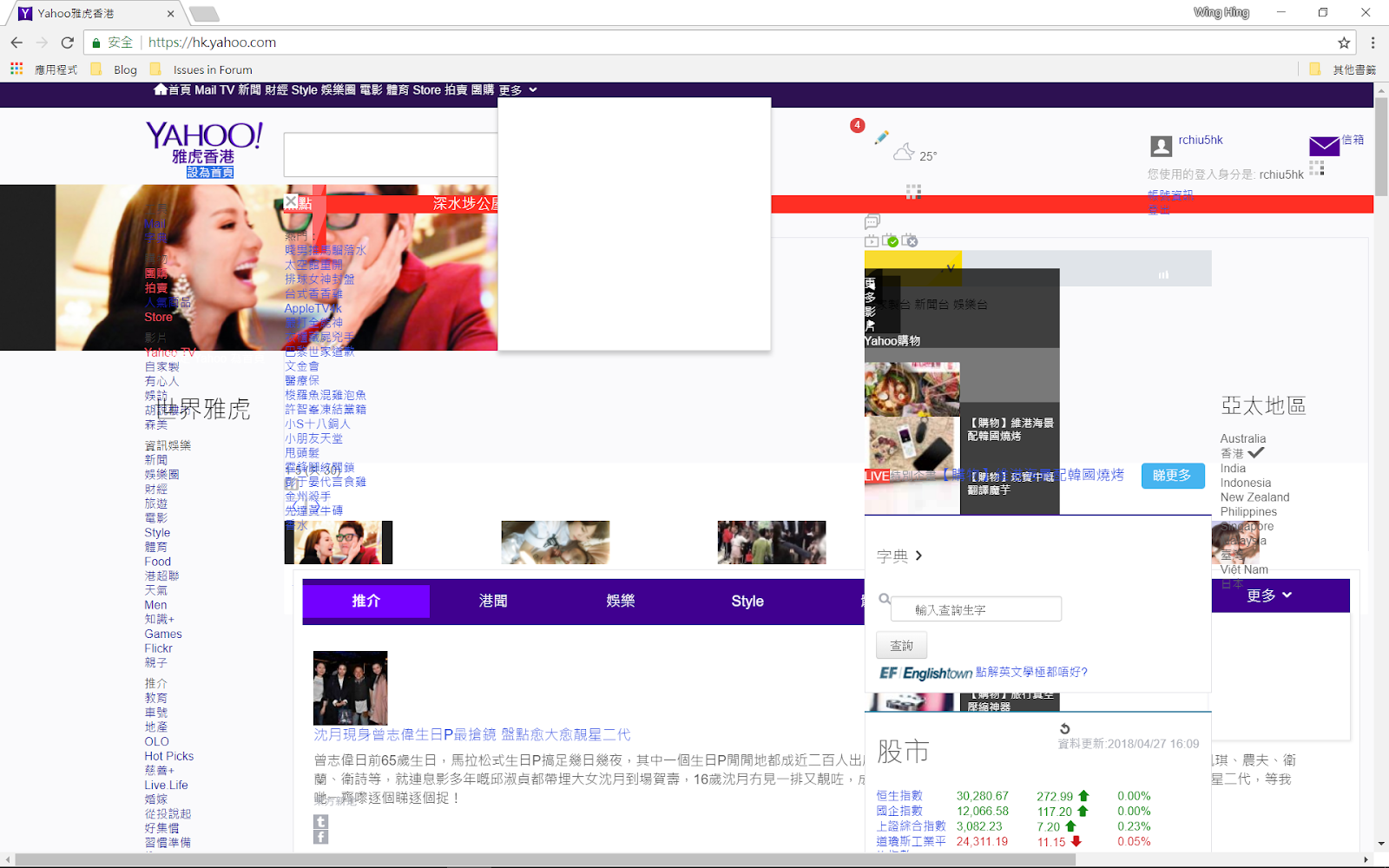Open the purple mail envelope icon
This screenshot has height=868, width=1389.
click(x=1324, y=146)
